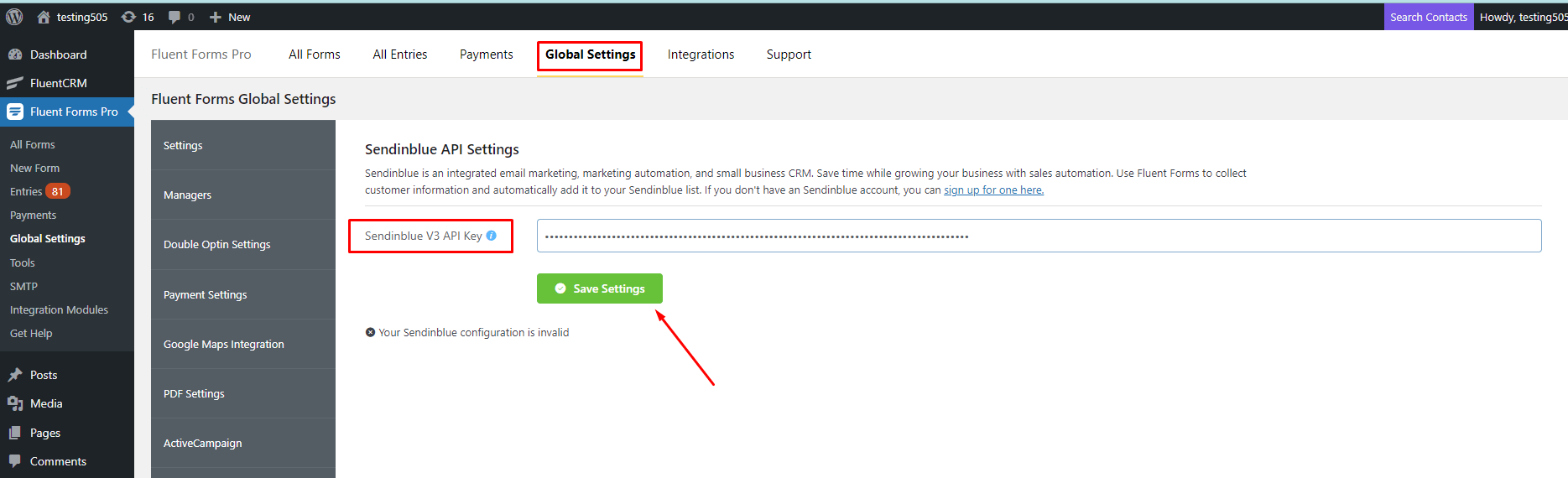This screenshot has width=1568, height=478.
Task: Open Integration Modules in the submenu
Action: coord(59,309)
